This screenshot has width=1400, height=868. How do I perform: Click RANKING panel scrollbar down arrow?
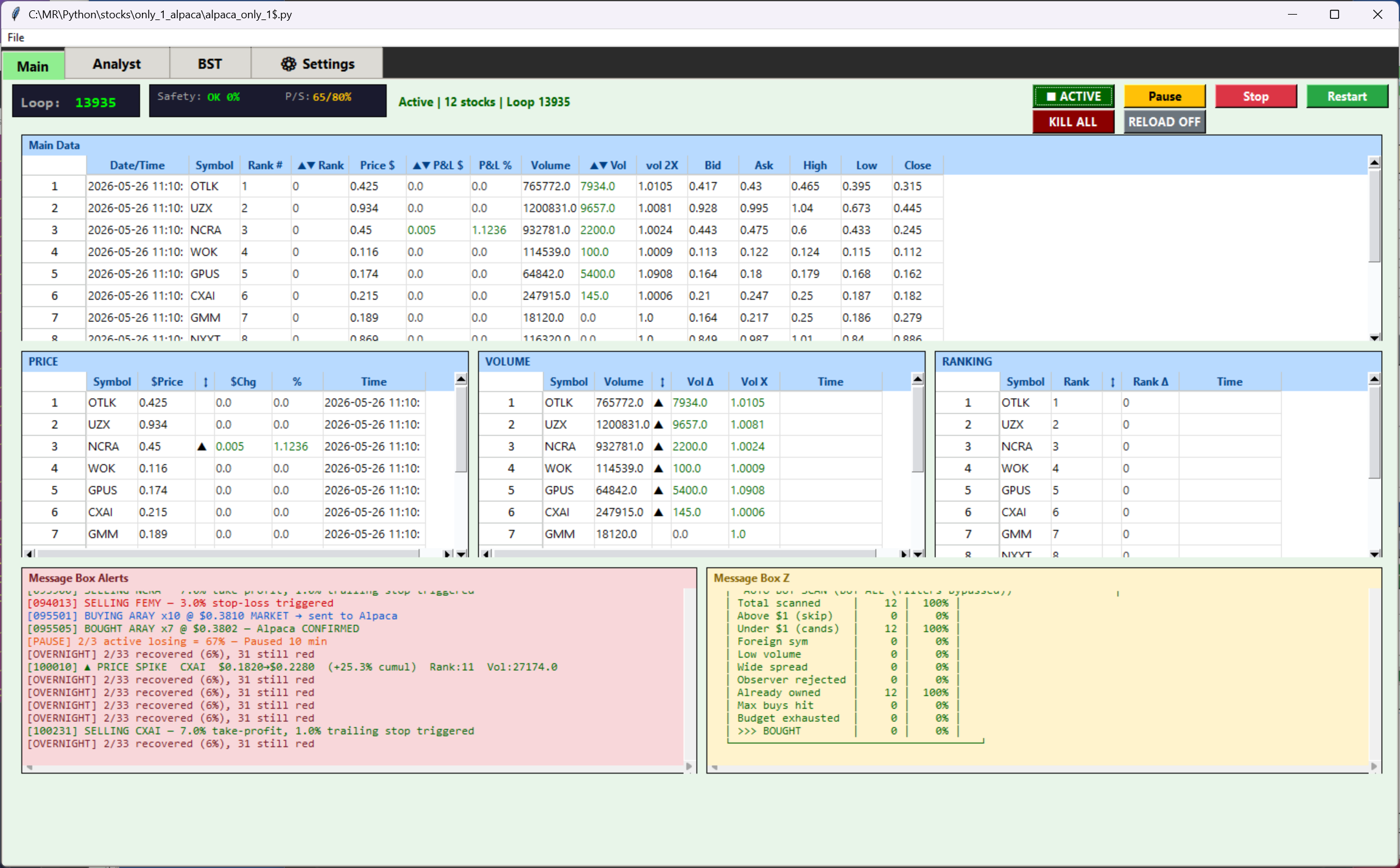click(1374, 554)
